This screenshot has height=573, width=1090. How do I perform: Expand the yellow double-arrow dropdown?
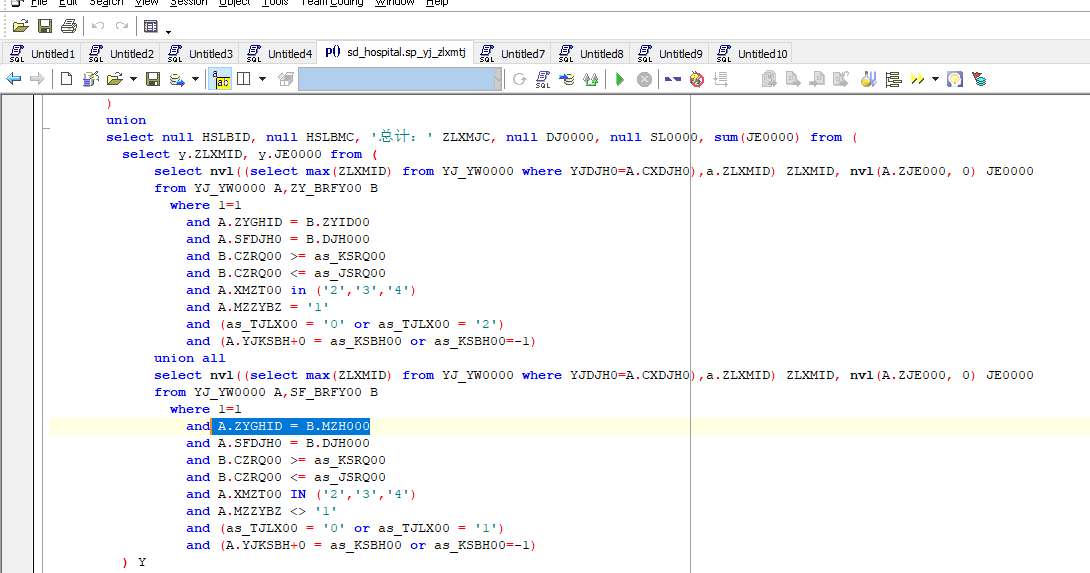(936, 79)
